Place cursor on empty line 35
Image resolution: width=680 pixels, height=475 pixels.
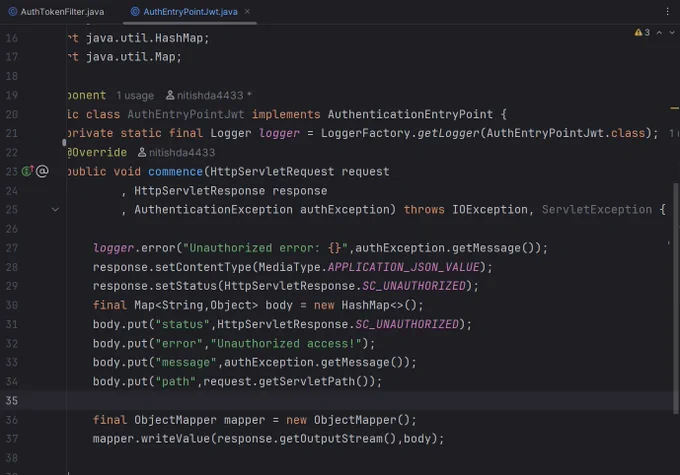point(369,400)
